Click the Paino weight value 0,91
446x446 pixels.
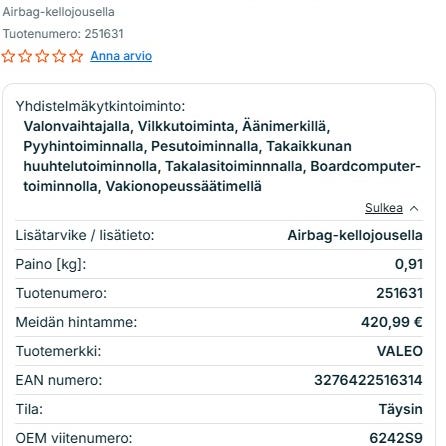pos(409,264)
